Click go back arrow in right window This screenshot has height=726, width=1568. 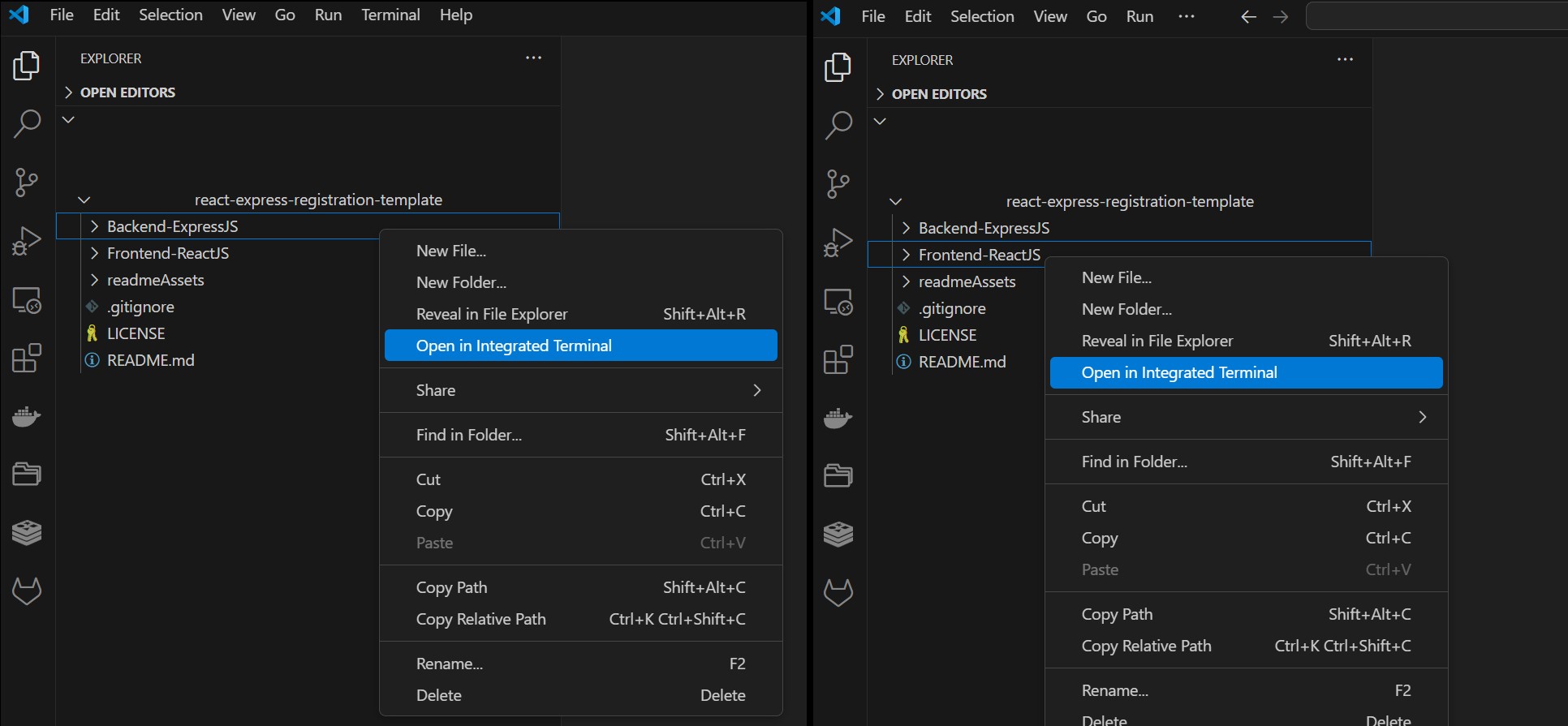pyautogui.click(x=1248, y=17)
